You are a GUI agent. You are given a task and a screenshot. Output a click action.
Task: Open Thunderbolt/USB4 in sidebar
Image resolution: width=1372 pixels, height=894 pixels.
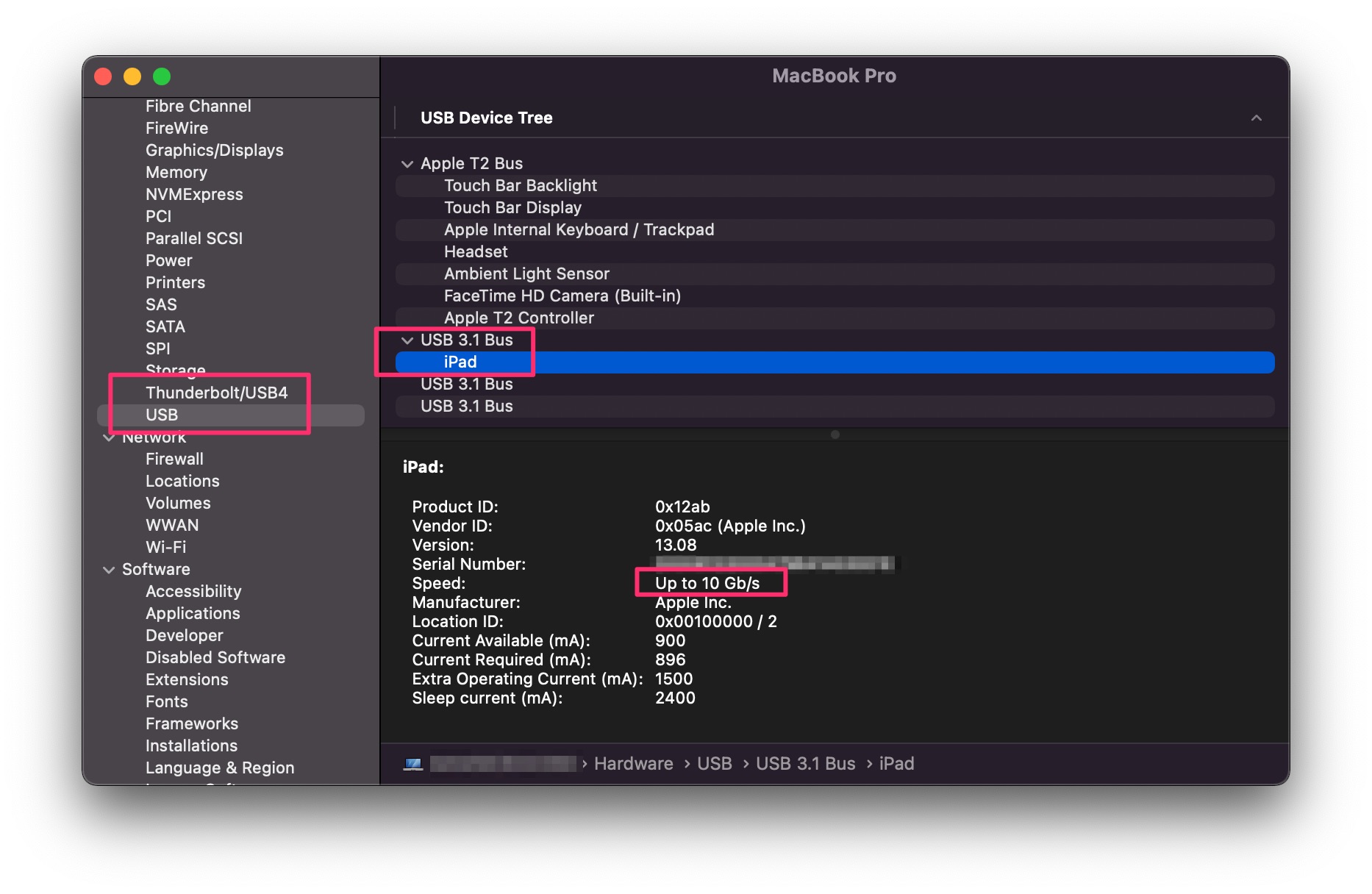216,393
